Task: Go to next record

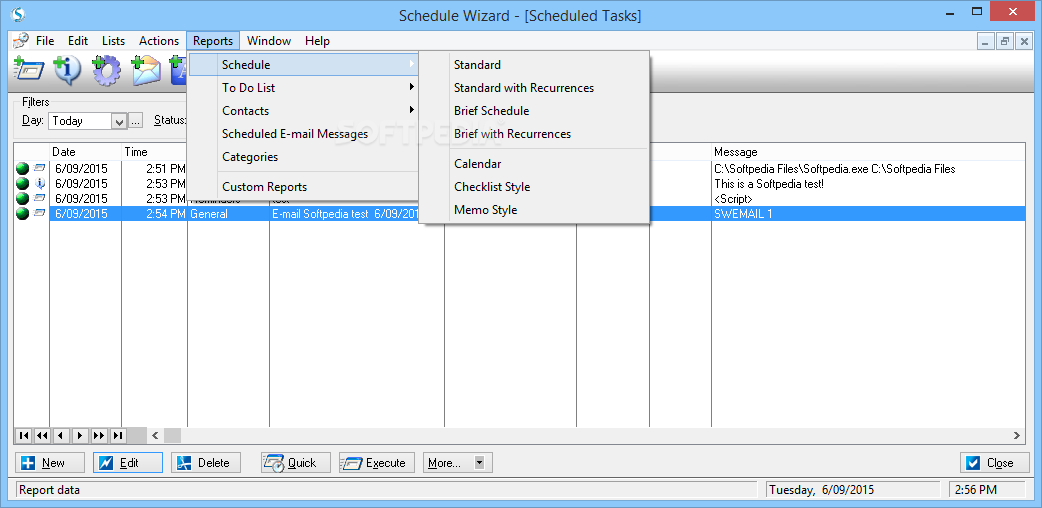Action: (80, 436)
